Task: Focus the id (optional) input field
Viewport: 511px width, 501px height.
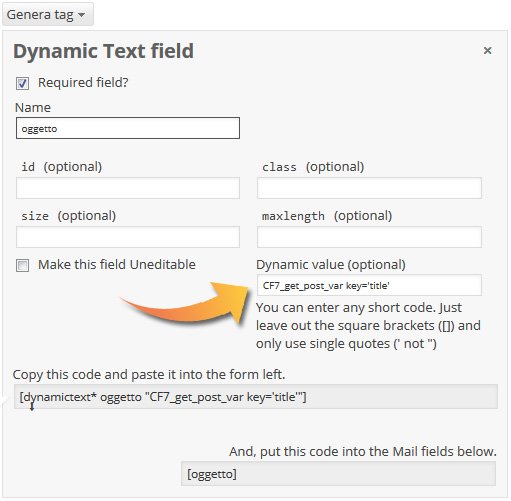Action: click(x=128, y=188)
